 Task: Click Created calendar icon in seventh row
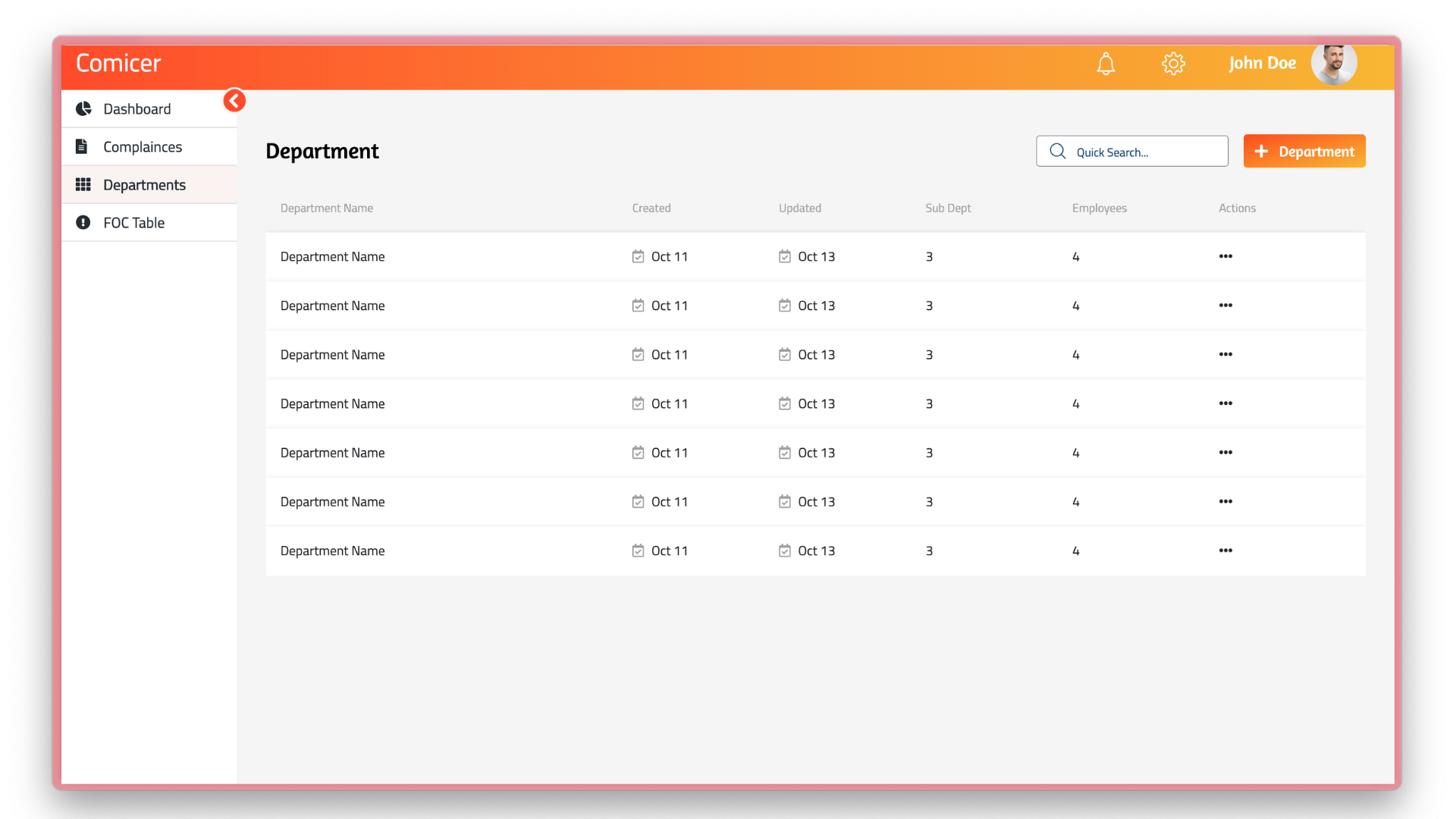coord(638,551)
